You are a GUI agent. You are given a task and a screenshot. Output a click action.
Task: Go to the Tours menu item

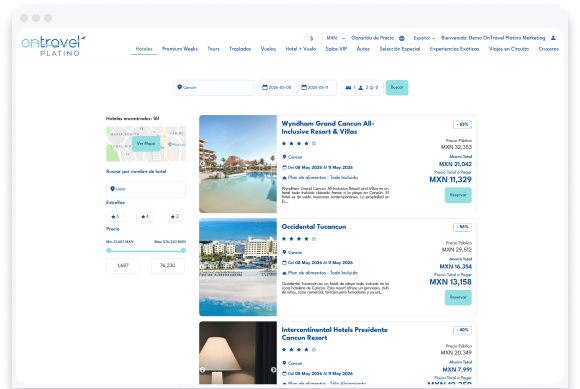click(213, 49)
